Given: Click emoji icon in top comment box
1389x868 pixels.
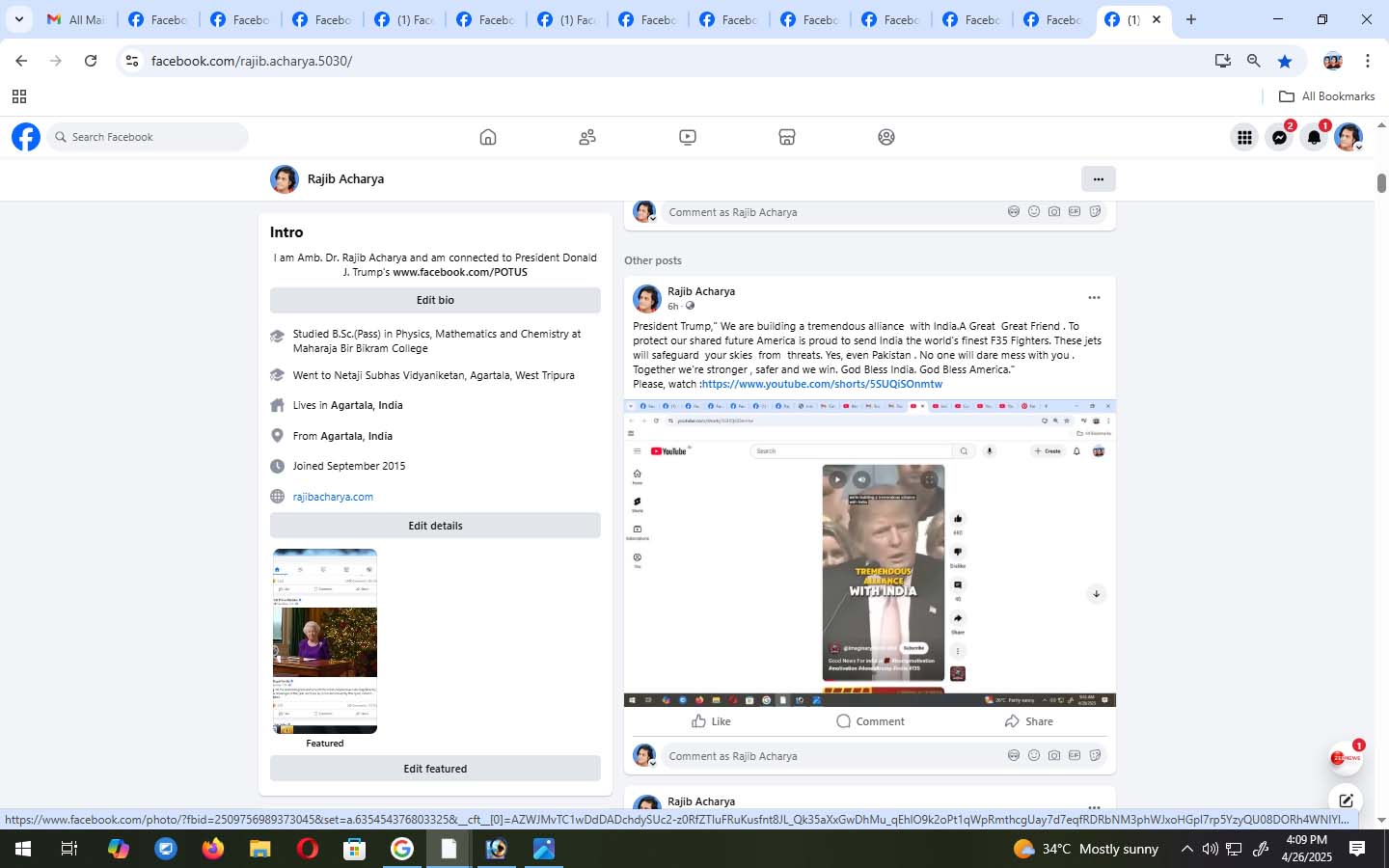Looking at the screenshot, I should click(x=1034, y=211).
